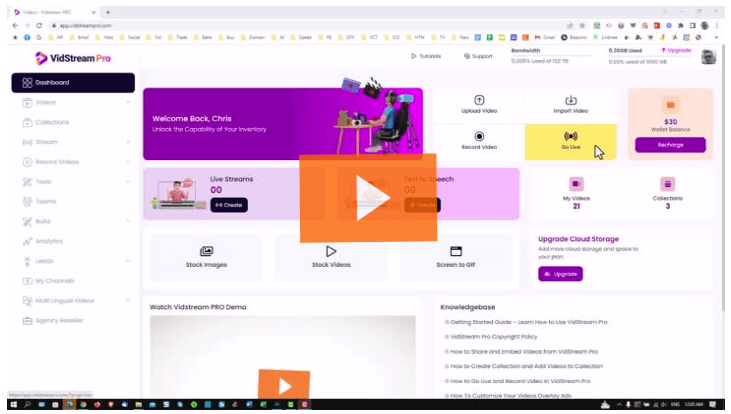Expand the Build submenu chevron
731x414 pixels.
[x=128, y=221]
